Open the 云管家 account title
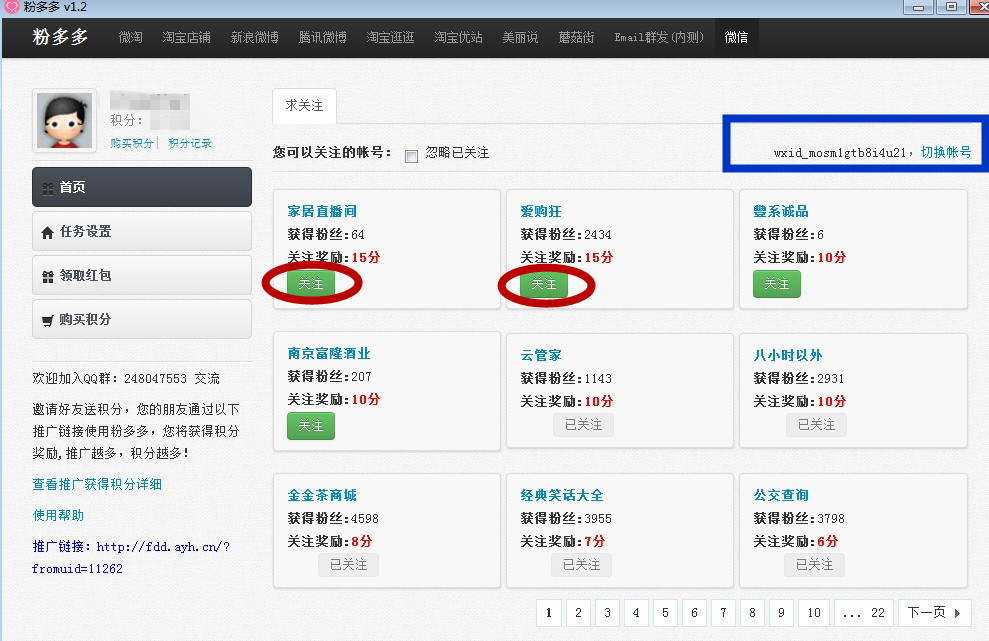This screenshot has width=989, height=641. [x=541, y=355]
